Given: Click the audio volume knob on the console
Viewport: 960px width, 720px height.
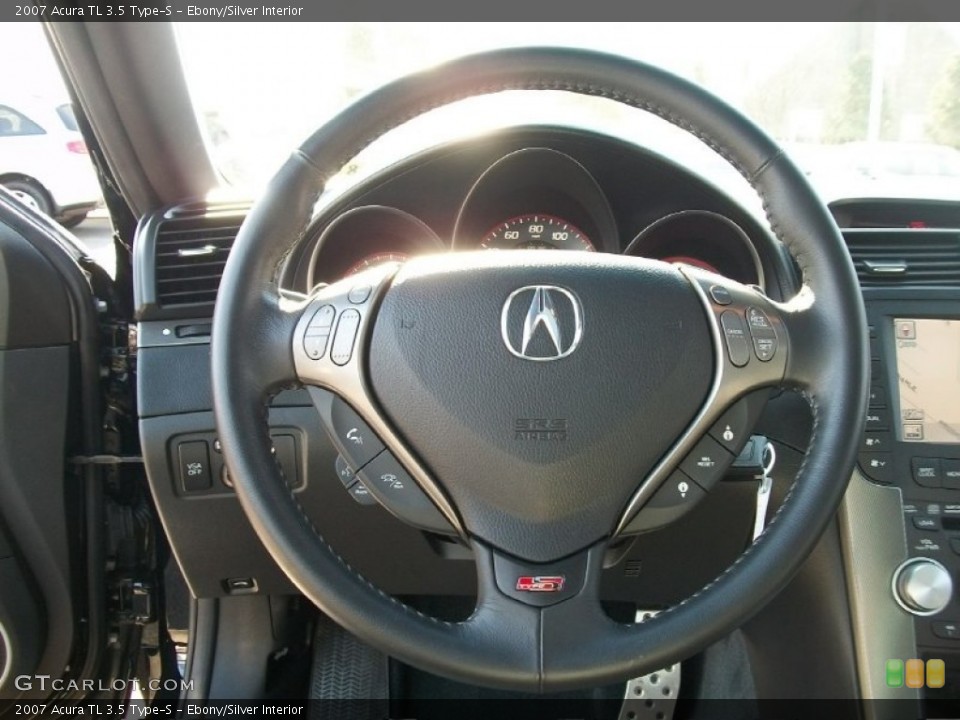Looking at the screenshot, I should pos(923,585).
